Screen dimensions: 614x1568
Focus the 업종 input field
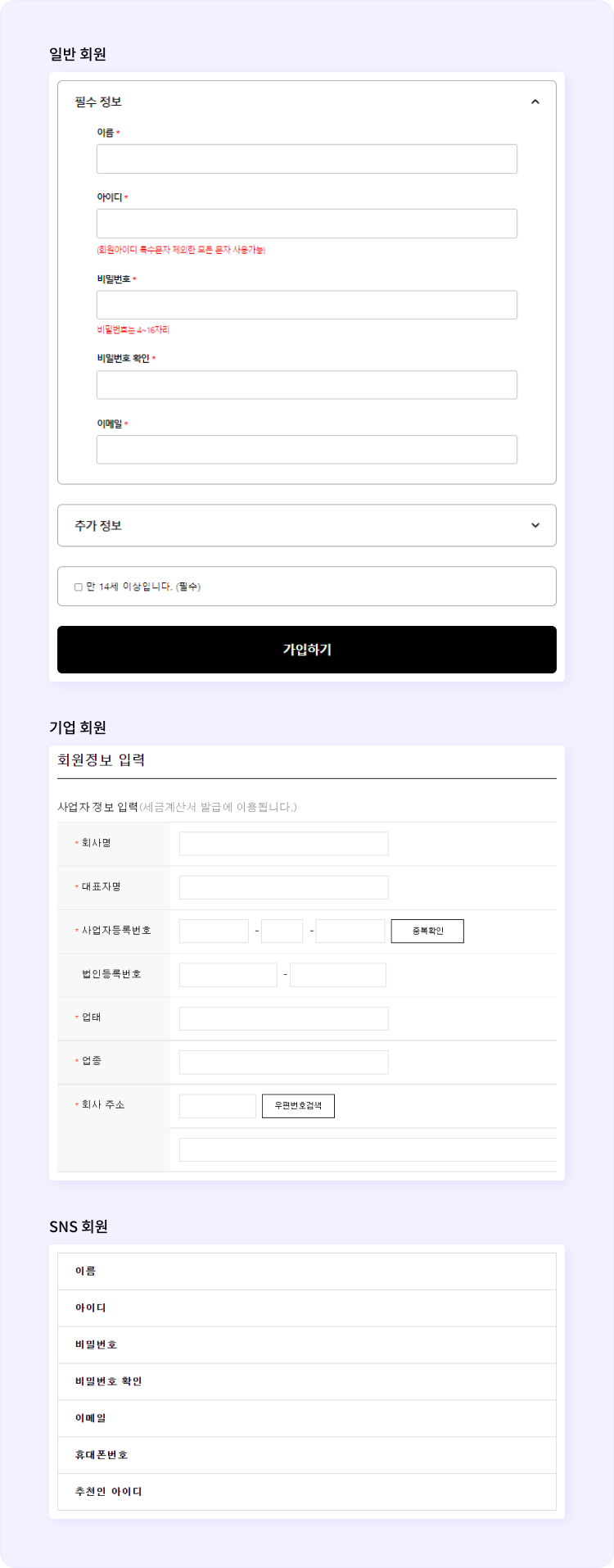pyautogui.click(x=284, y=1063)
